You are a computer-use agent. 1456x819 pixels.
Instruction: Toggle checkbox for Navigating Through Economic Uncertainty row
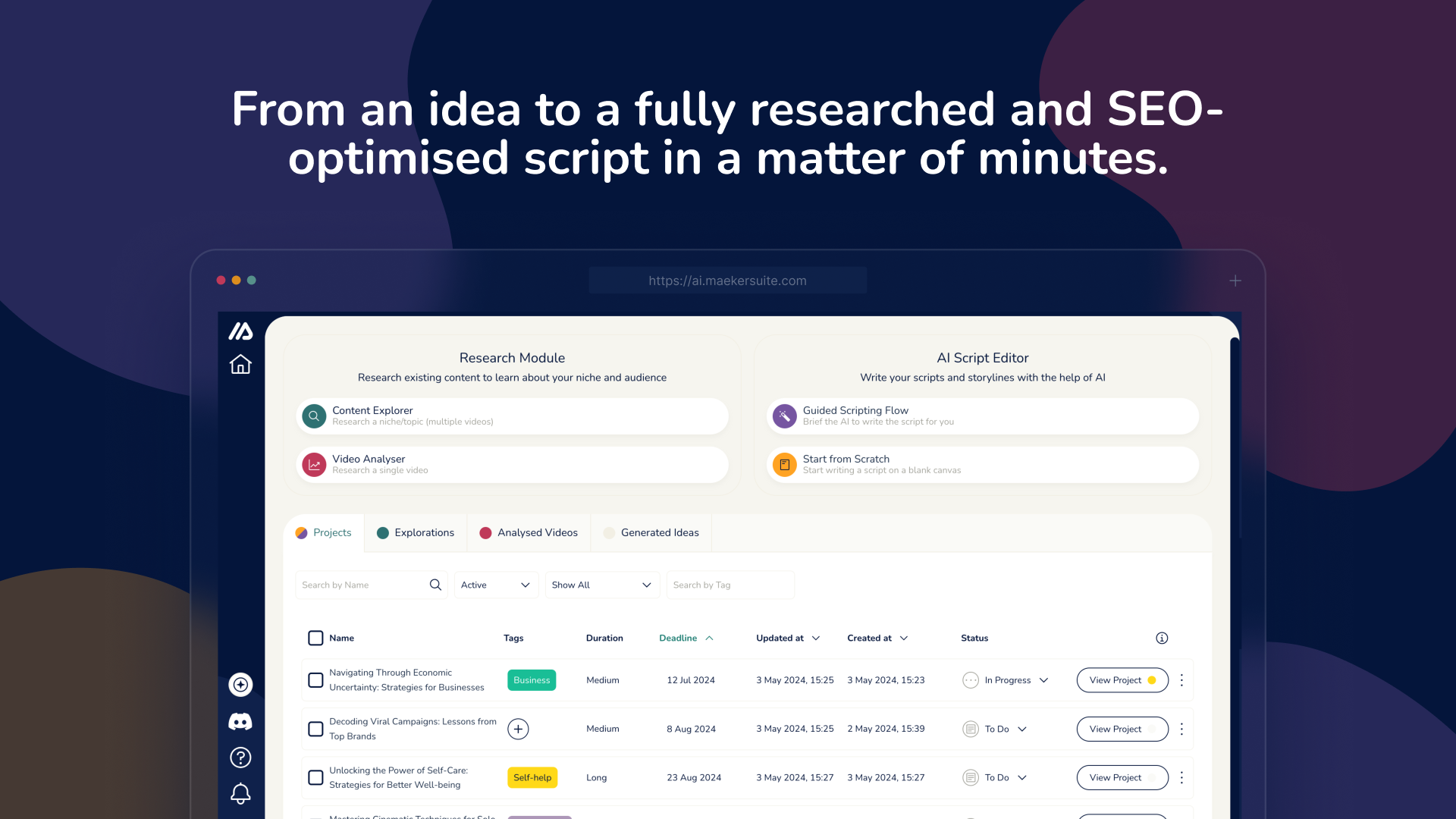[316, 680]
